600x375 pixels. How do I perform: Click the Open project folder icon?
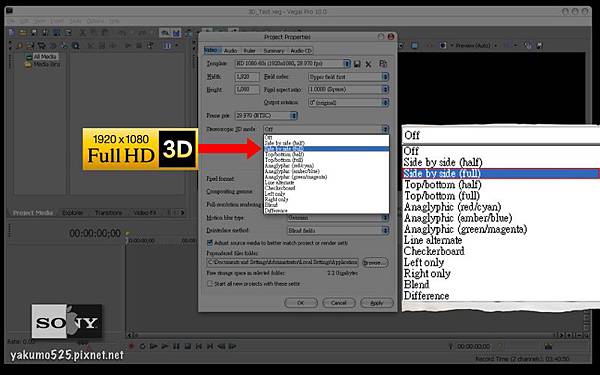pos(23,33)
